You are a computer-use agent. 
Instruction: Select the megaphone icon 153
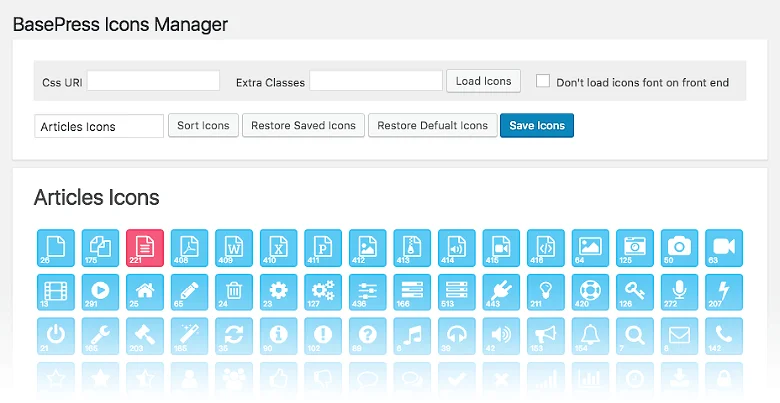pos(546,336)
